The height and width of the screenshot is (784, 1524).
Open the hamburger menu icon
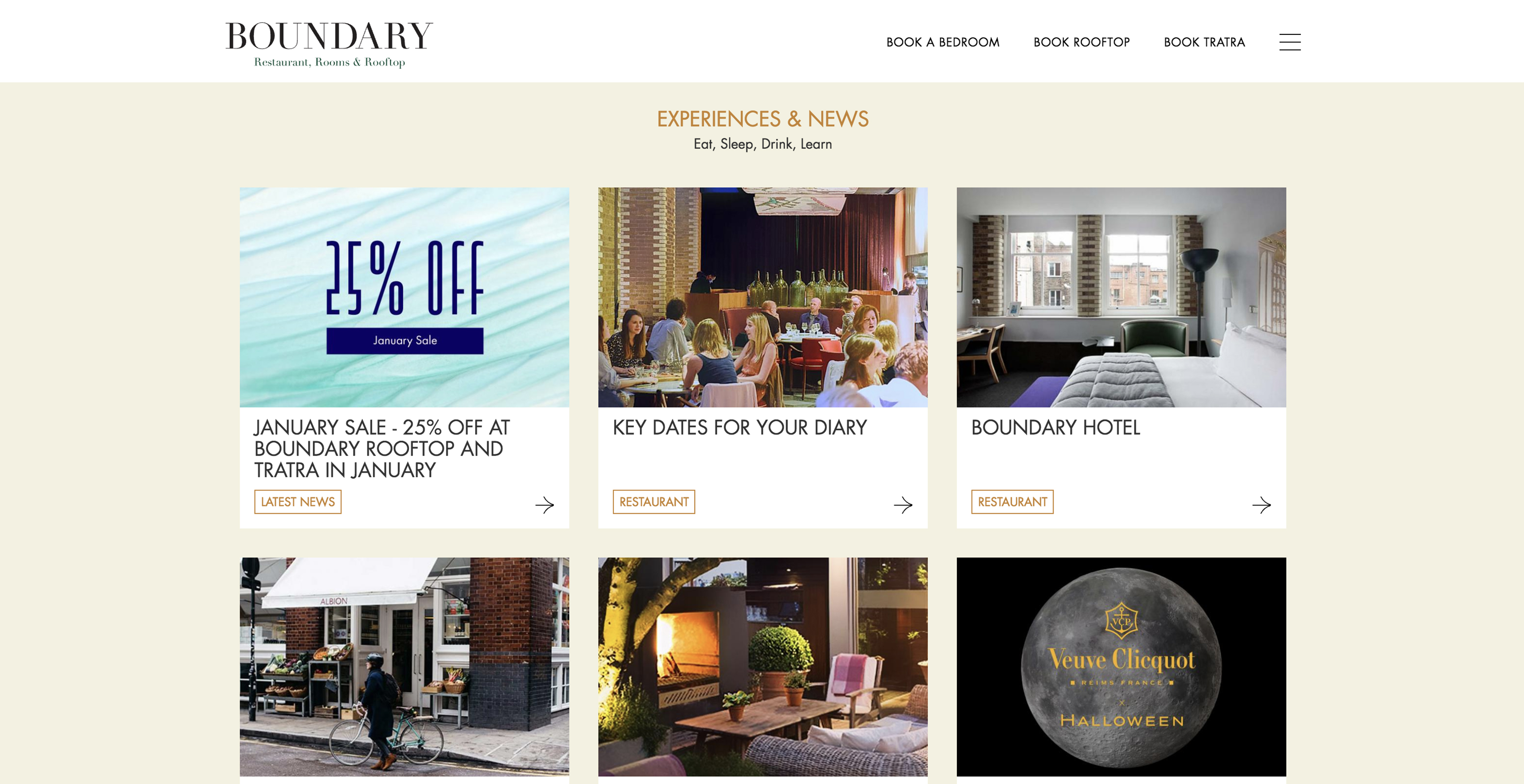[x=1290, y=42]
